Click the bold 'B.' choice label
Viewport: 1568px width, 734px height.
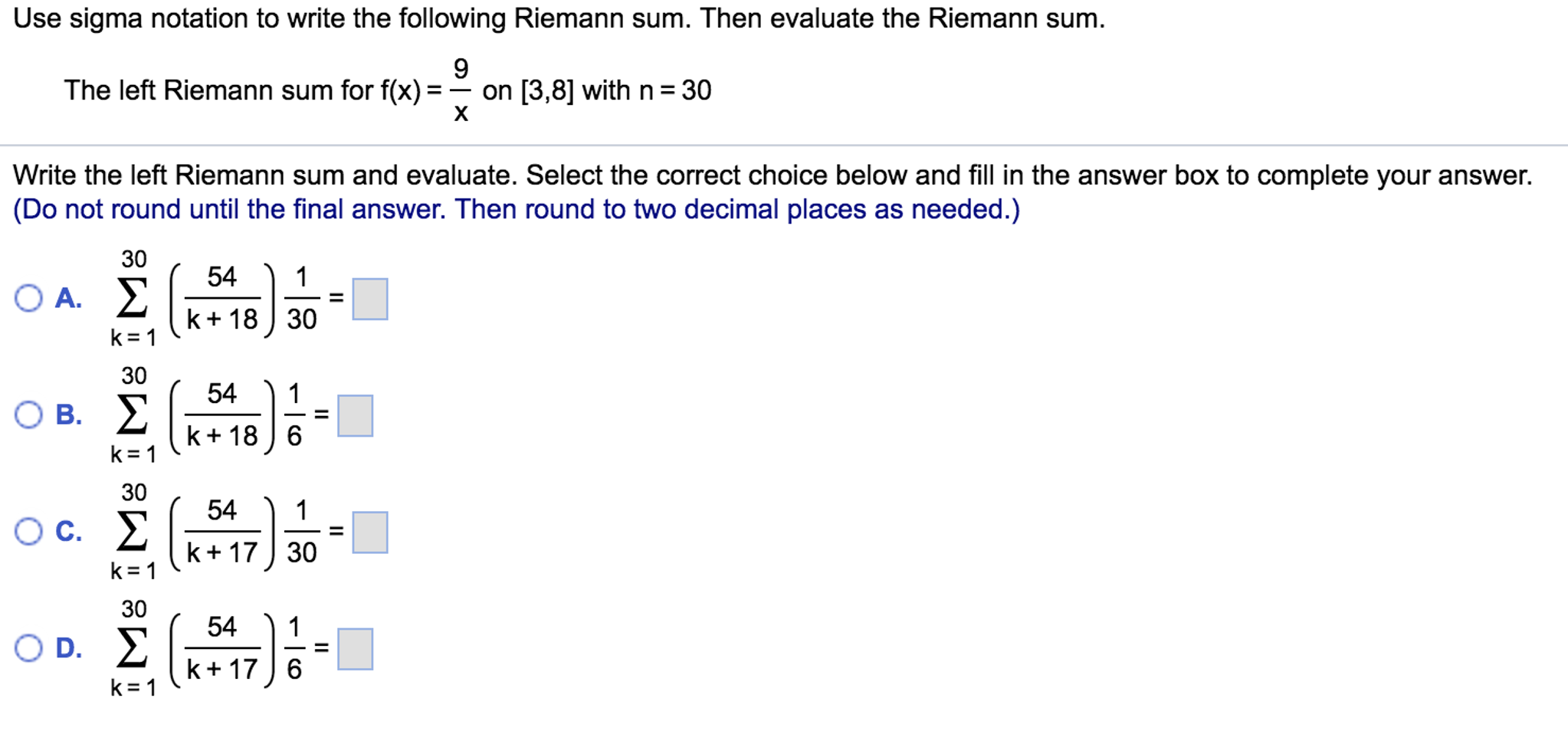(x=68, y=415)
